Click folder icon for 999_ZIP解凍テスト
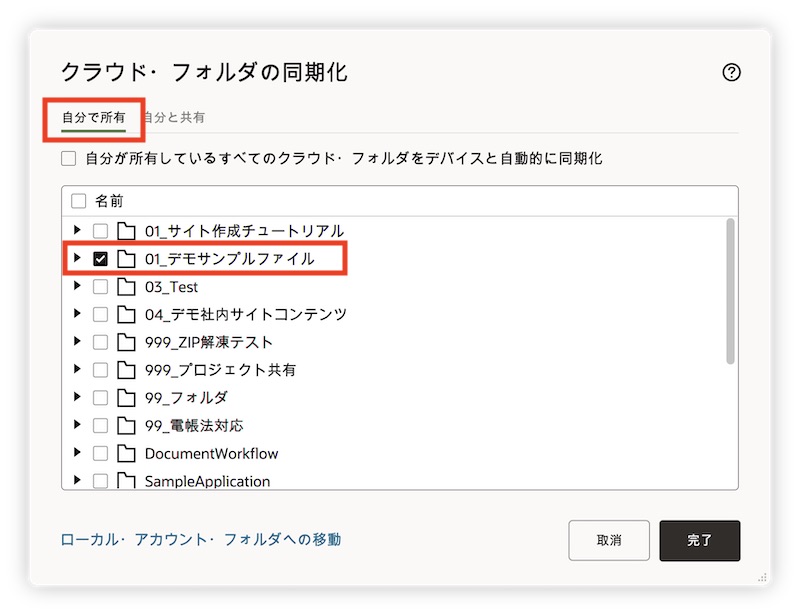The height and width of the screenshot is (615, 800). point(126,342)
